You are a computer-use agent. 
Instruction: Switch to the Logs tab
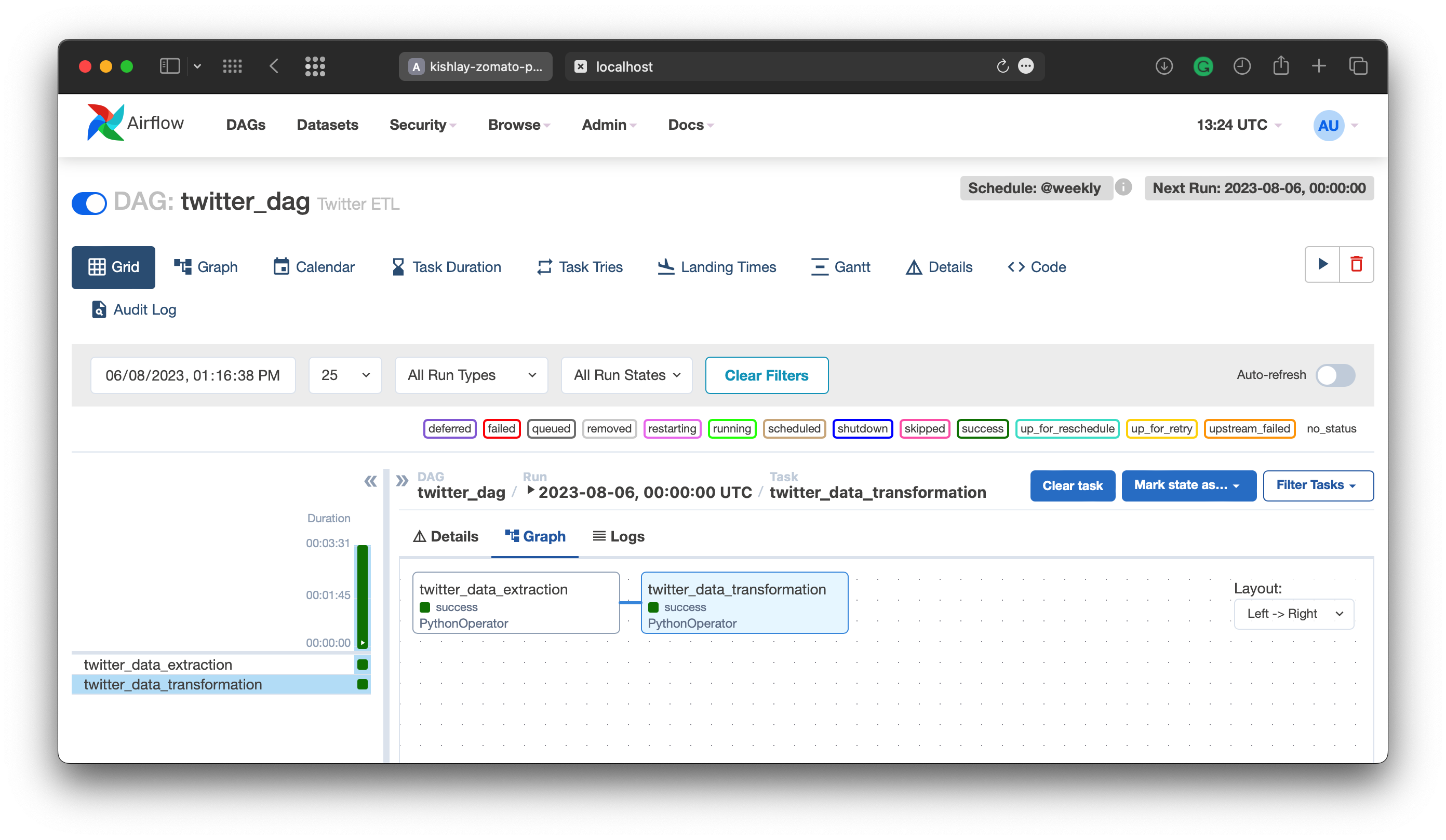(619, 536)
